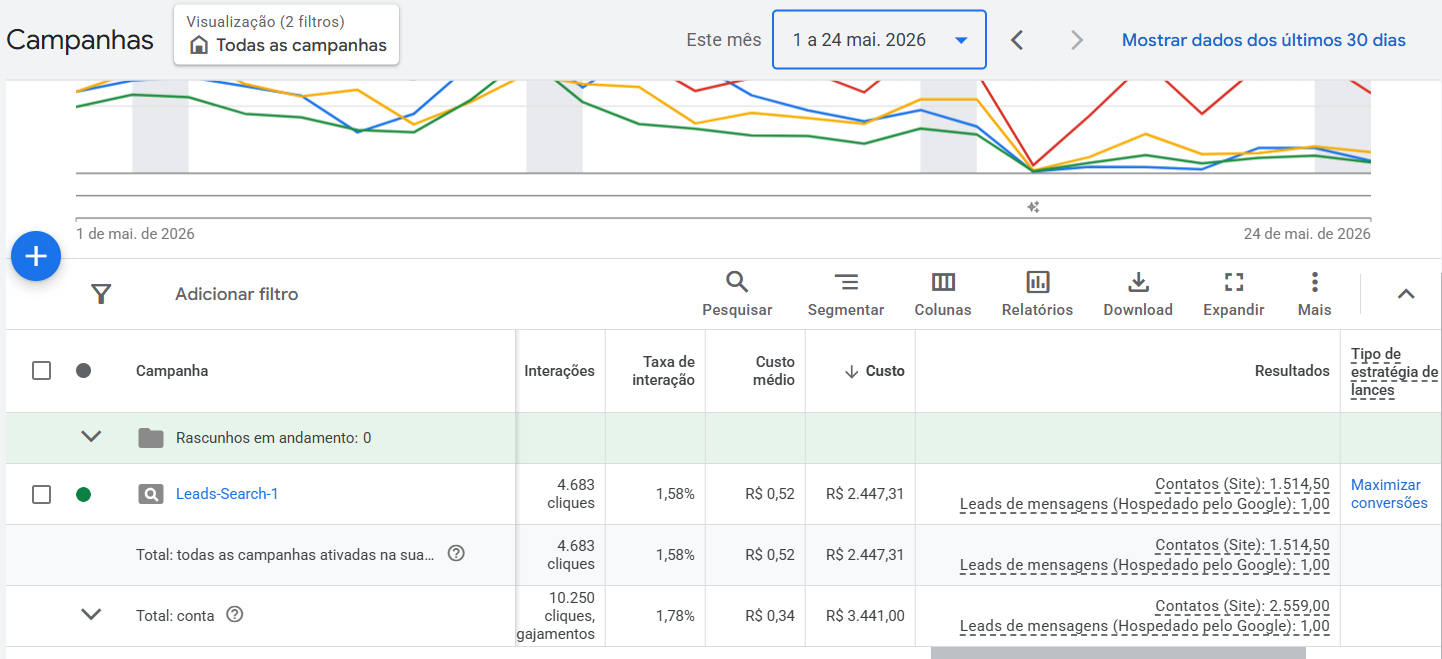Image resolution: width=1442 pixels, height=659 pixels.
Task: Open the Colunas column editor
Action: click(943, 294)
